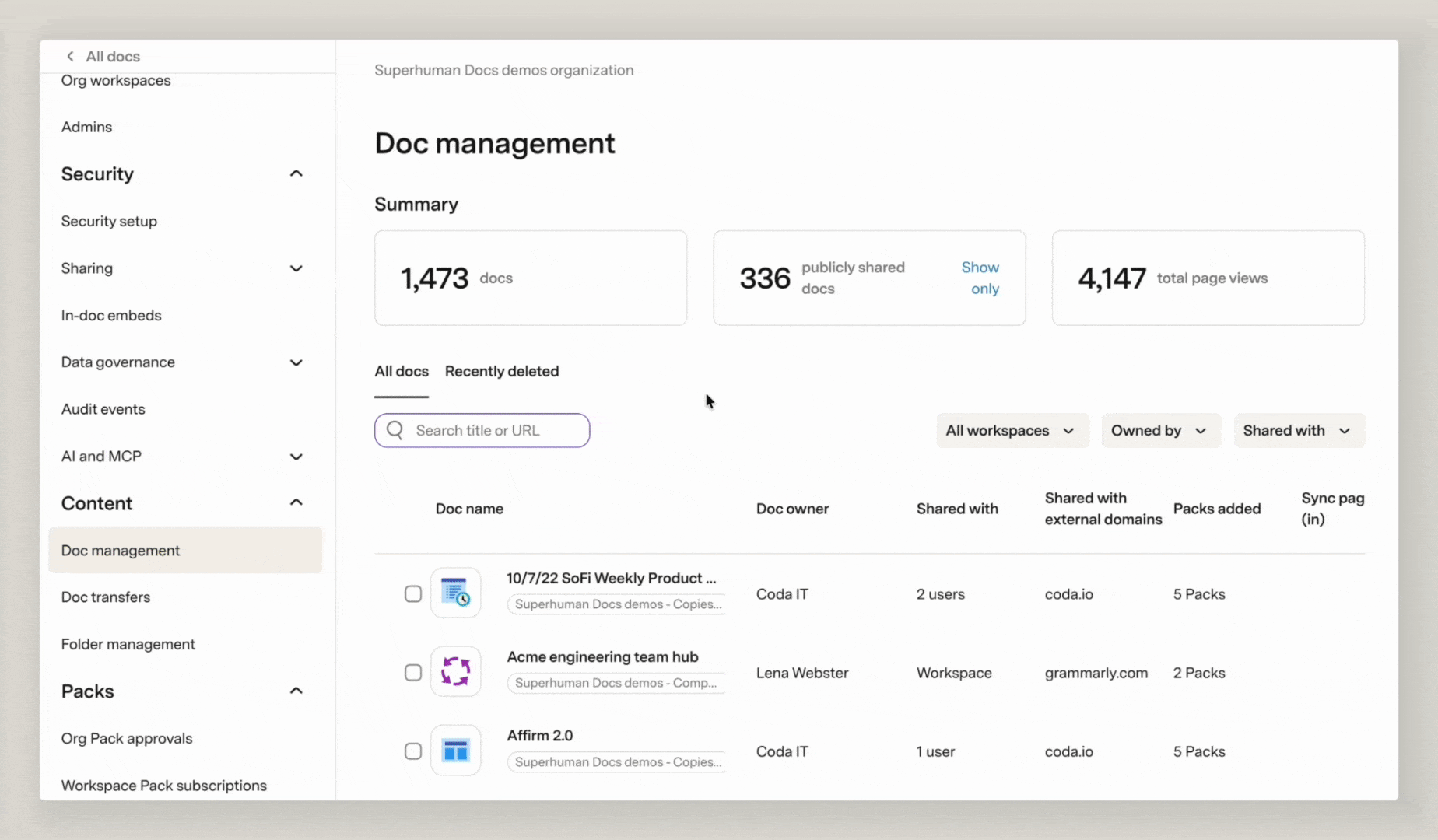Click the Doc name column header
The width and height of the screenshot is (1438, 840).
[469, 509]
